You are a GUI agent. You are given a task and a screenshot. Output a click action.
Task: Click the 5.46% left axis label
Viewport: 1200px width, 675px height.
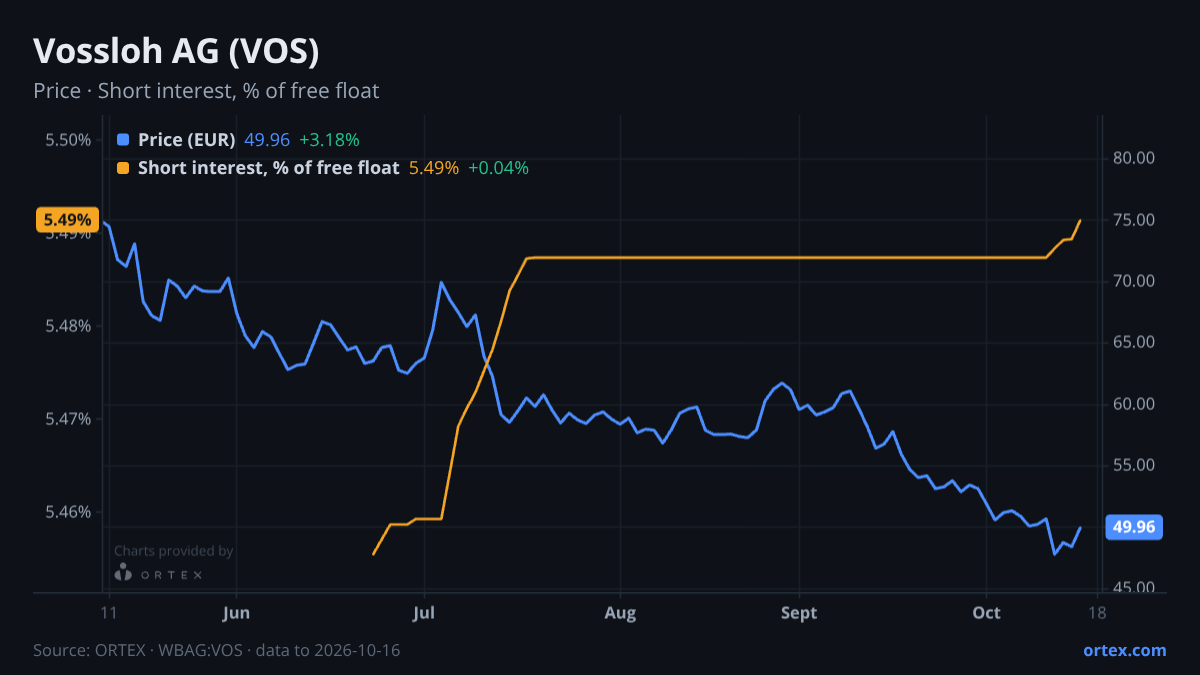68,512
